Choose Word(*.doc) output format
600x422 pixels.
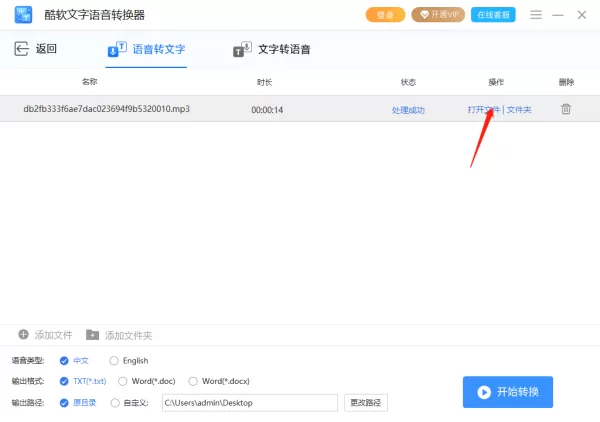(x=147, y=381)
